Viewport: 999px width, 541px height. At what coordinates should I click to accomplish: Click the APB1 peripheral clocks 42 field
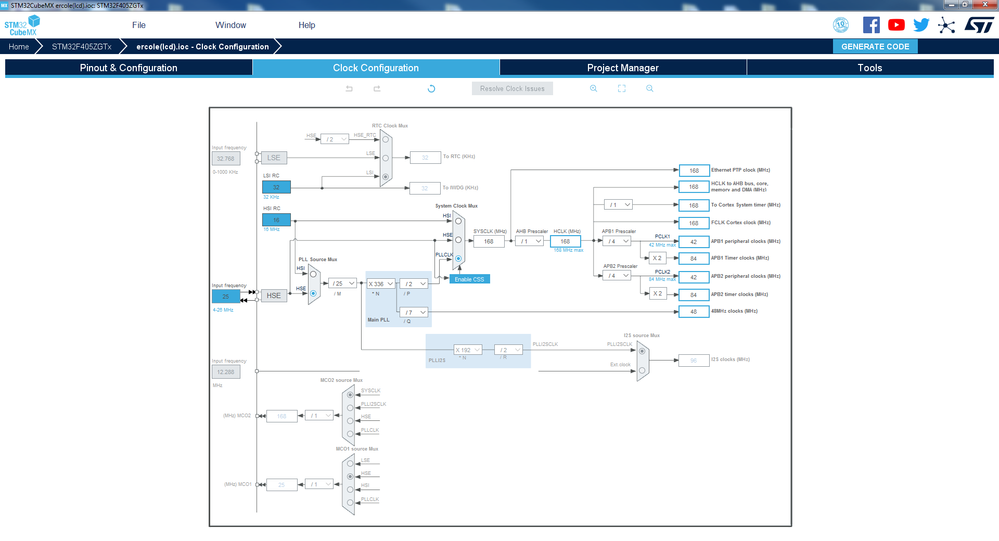pos(694,242)
